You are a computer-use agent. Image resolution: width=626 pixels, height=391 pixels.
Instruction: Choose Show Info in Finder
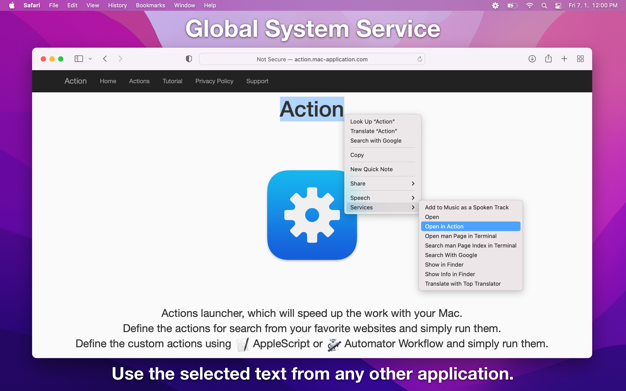(471, 274)
